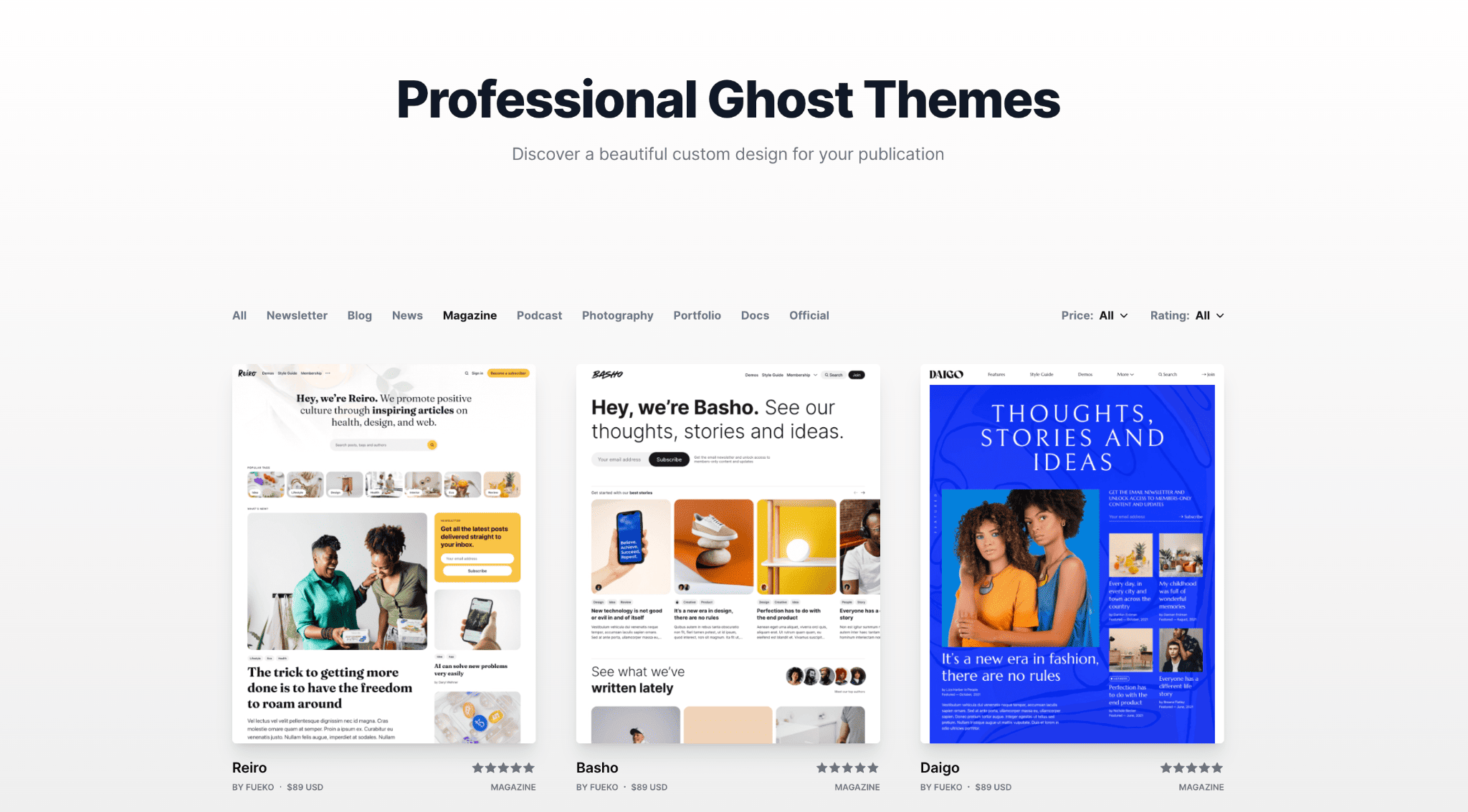Toggle the Blog category filter

click(x=359, y=315)
